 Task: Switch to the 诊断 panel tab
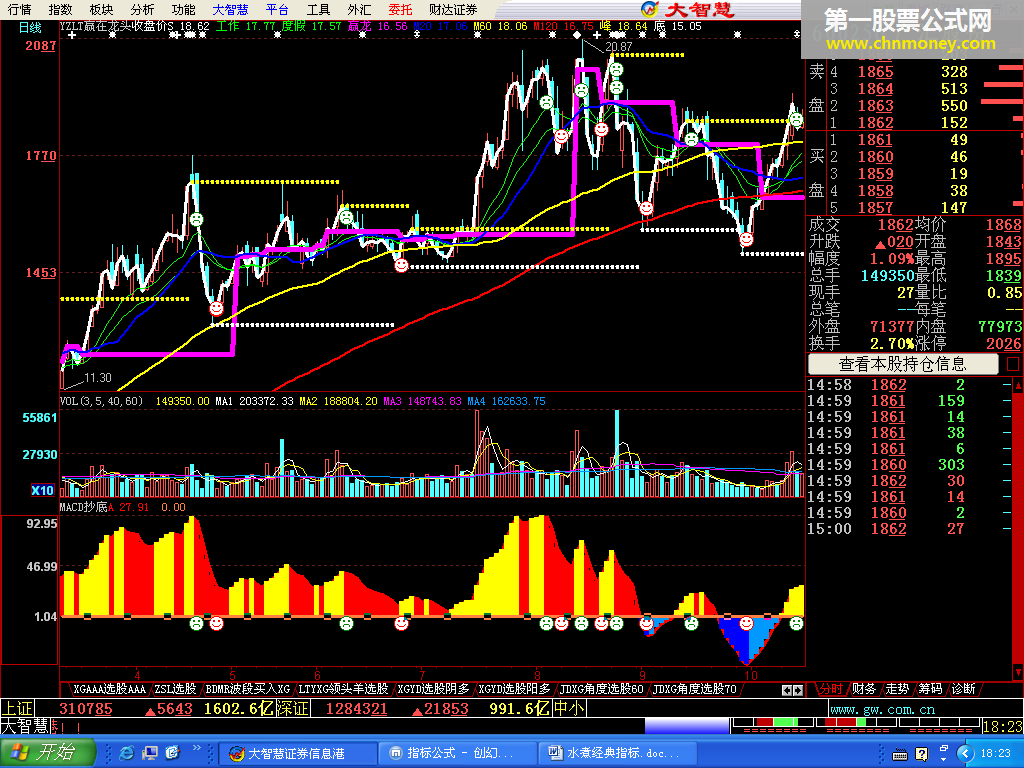coord(963,689)
